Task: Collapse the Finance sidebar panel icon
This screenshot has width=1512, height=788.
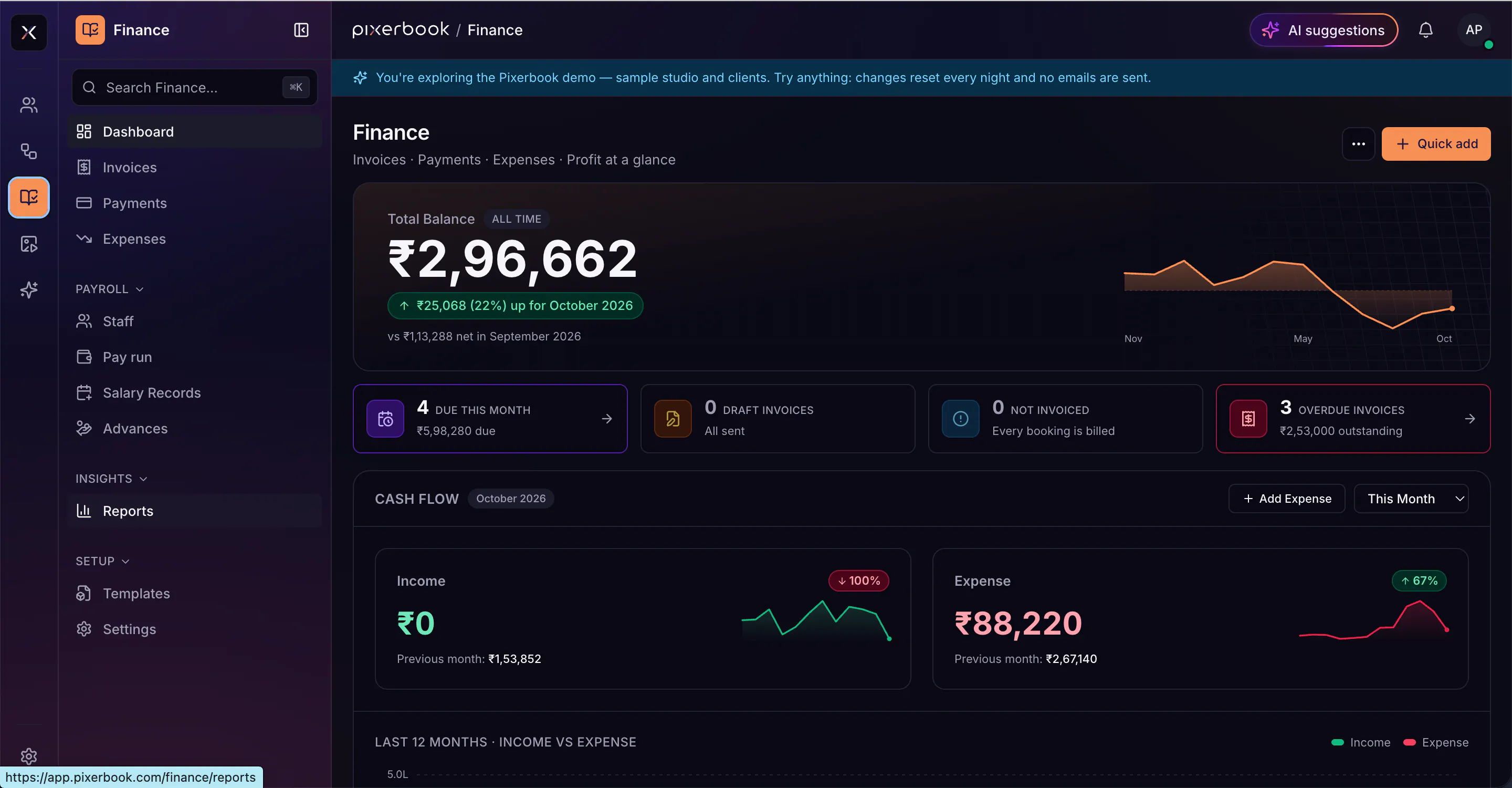Action: point(301,30)
